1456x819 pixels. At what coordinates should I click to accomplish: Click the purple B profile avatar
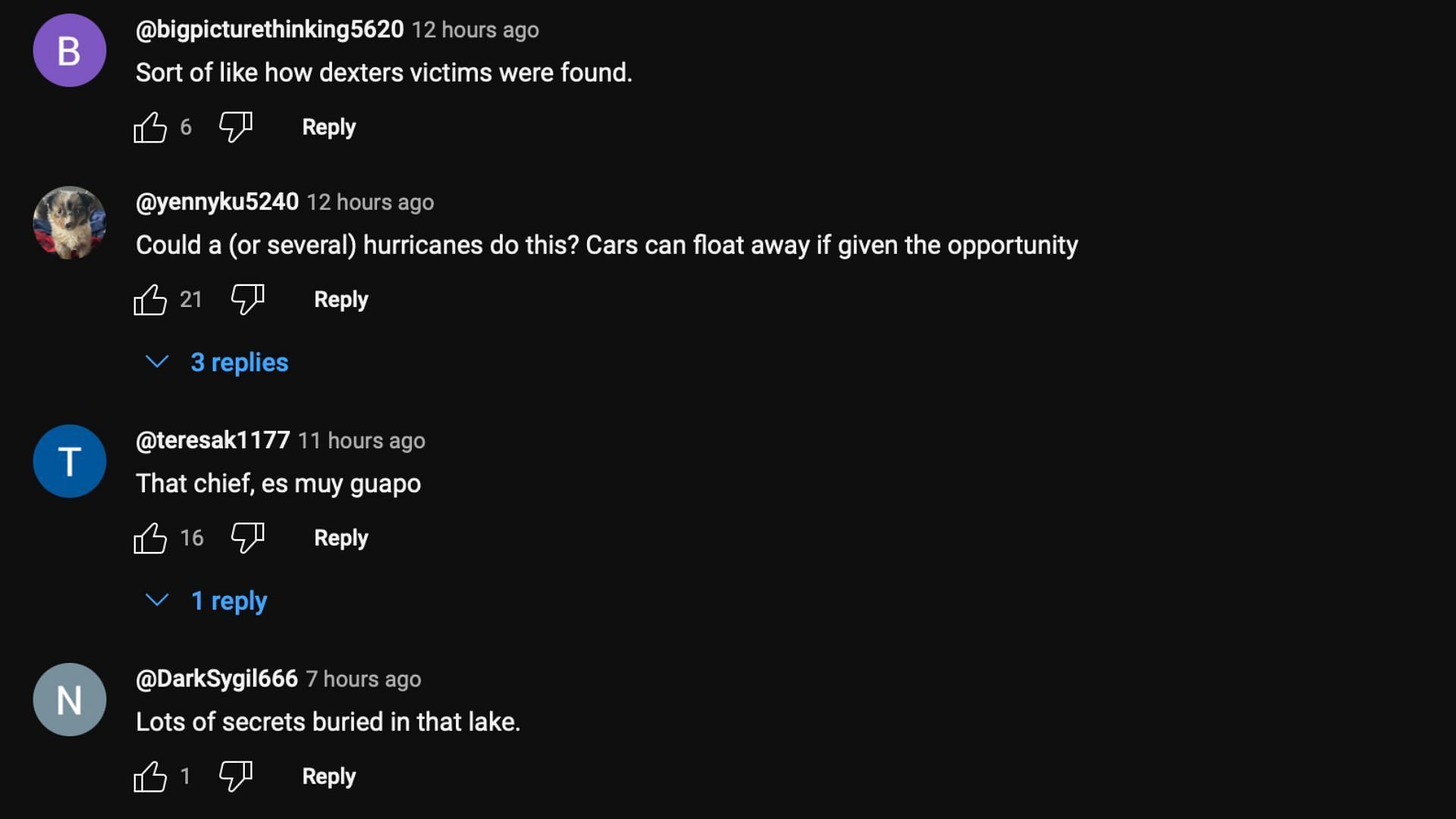(x=69, y=51)
